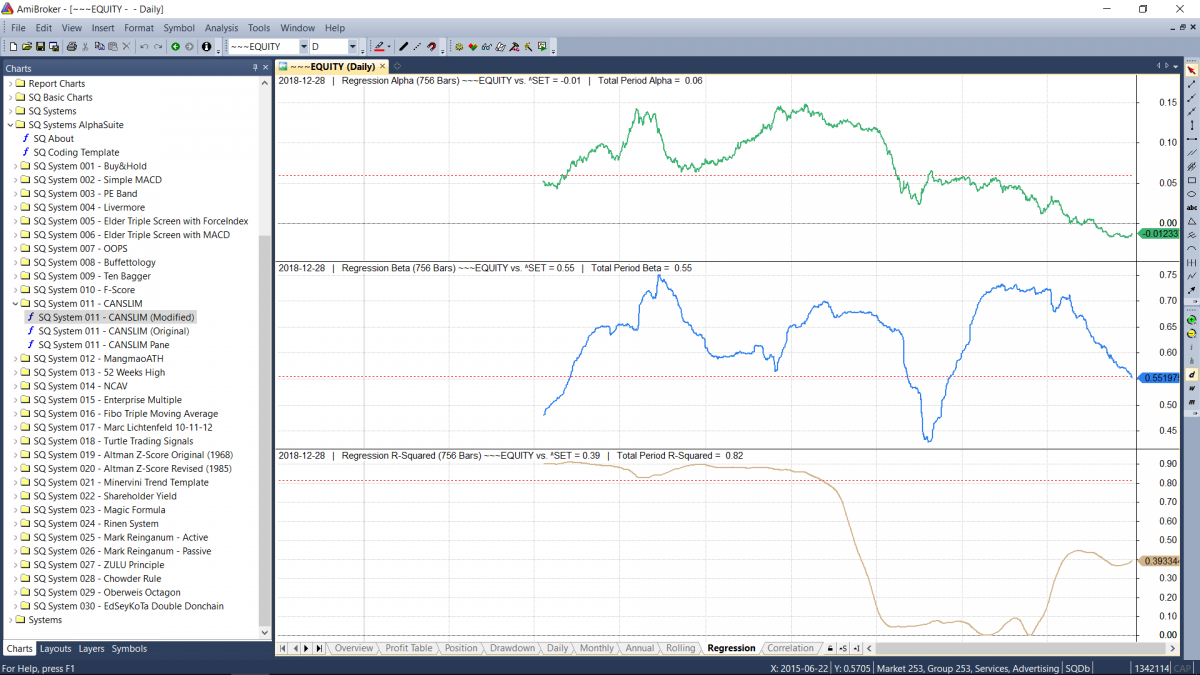
Task: Switch to the Symbols panel tab
Action: click(129, 649)
